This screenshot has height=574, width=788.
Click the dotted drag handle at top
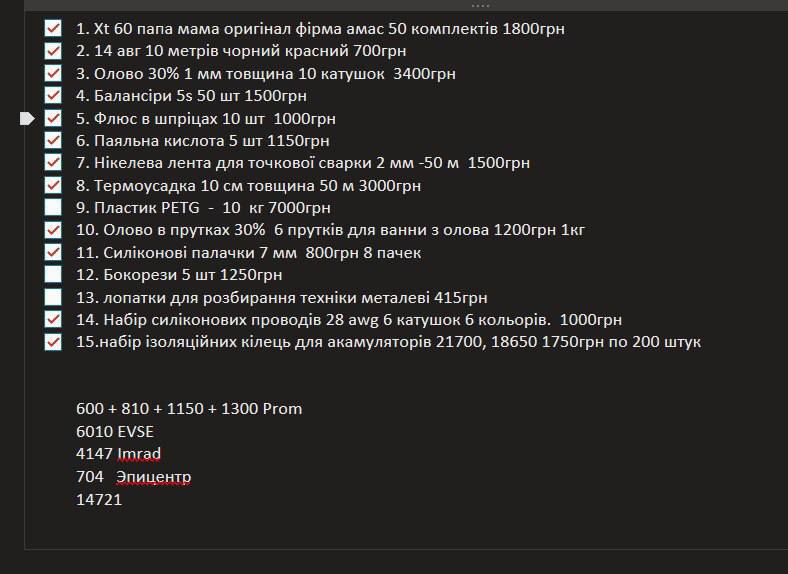[480, 6]
